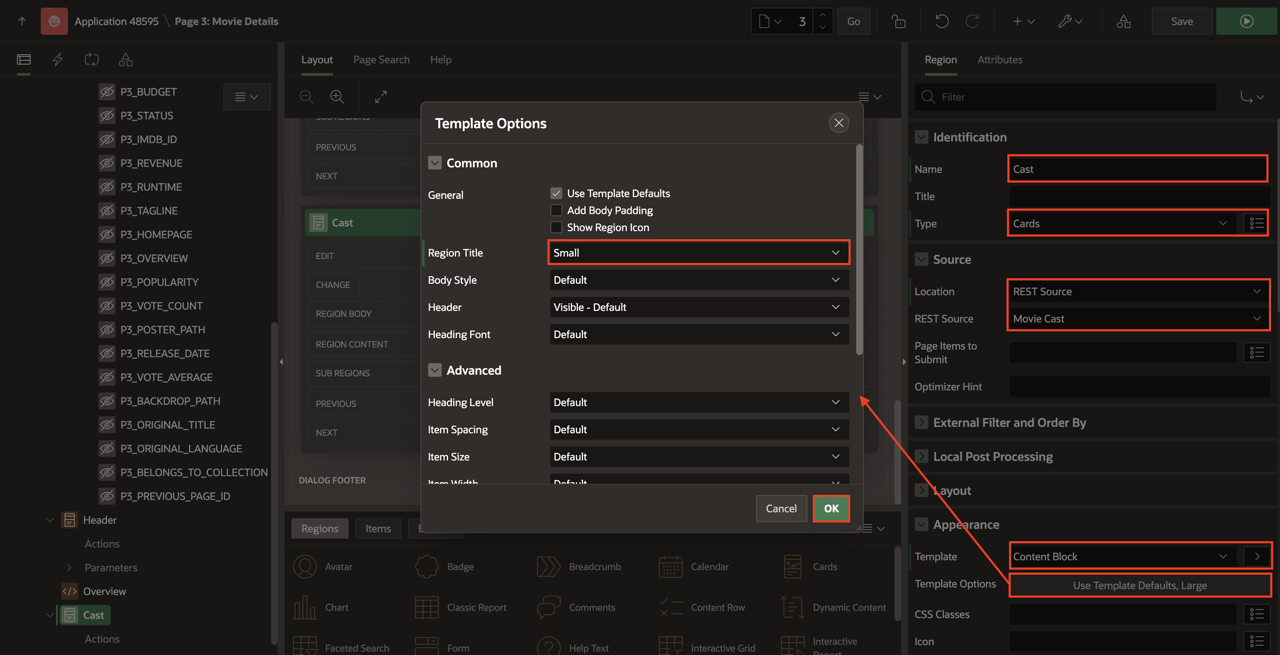This screenshot has height=655, width=1280.
Task: Uncheck Use Template Defaults checkbox
Action: (x=556, y=193)
